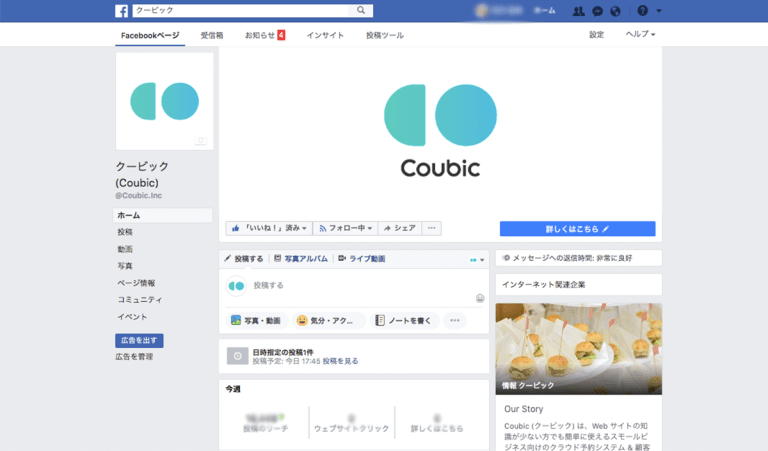Click the search magnifier icon

[361, 10]
